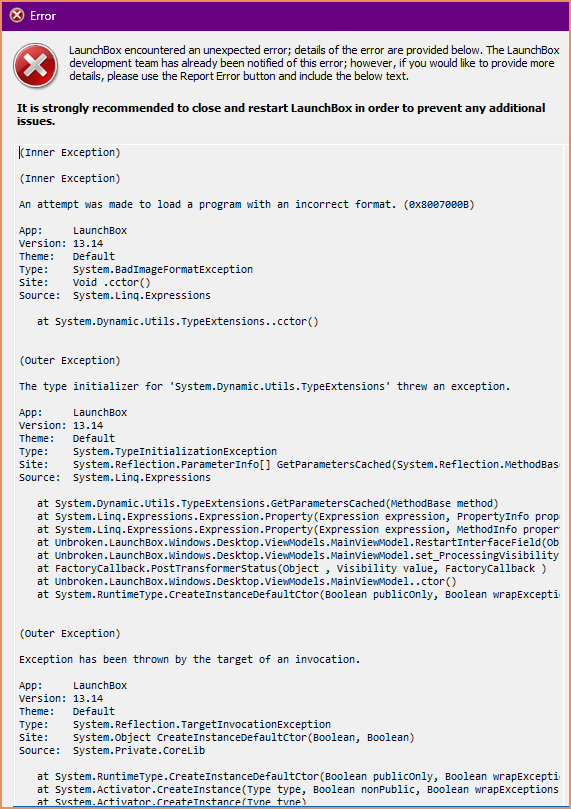Click the Source: System.Private.CoreLib line
This screenshot has width=571, height=809.
pyautogui.click(x=112, y=751)
